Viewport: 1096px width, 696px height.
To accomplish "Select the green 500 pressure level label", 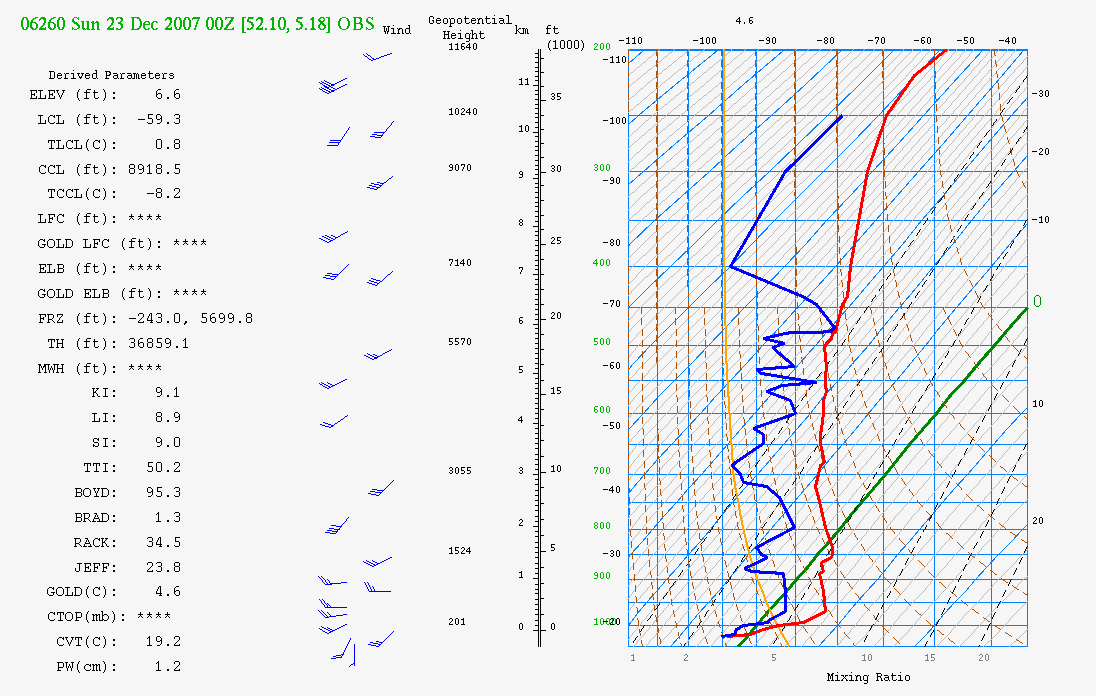I will tap(602, 342).
